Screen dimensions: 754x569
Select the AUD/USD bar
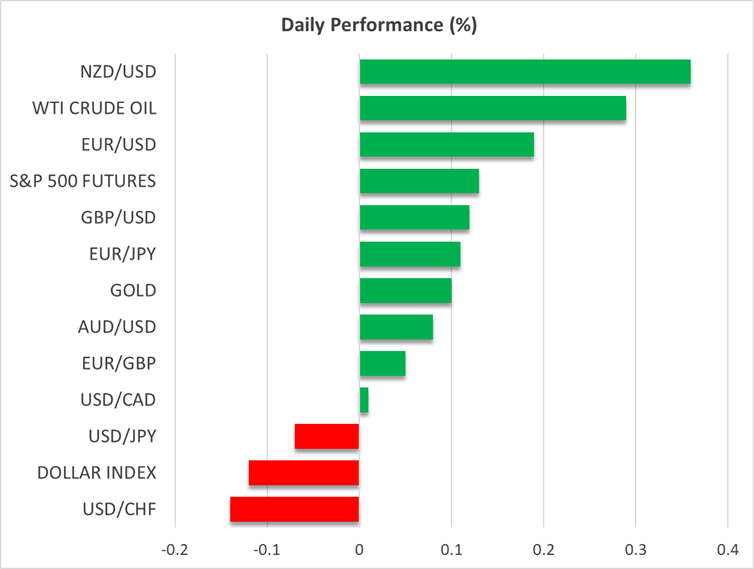coord(395,327)
